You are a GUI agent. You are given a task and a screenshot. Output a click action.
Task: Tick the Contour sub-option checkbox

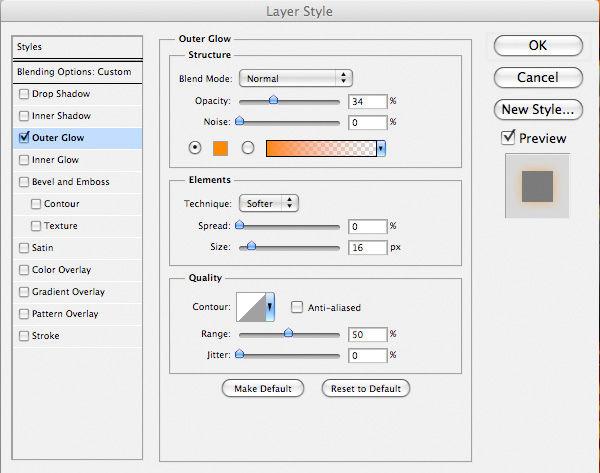(x=36, y=204)
